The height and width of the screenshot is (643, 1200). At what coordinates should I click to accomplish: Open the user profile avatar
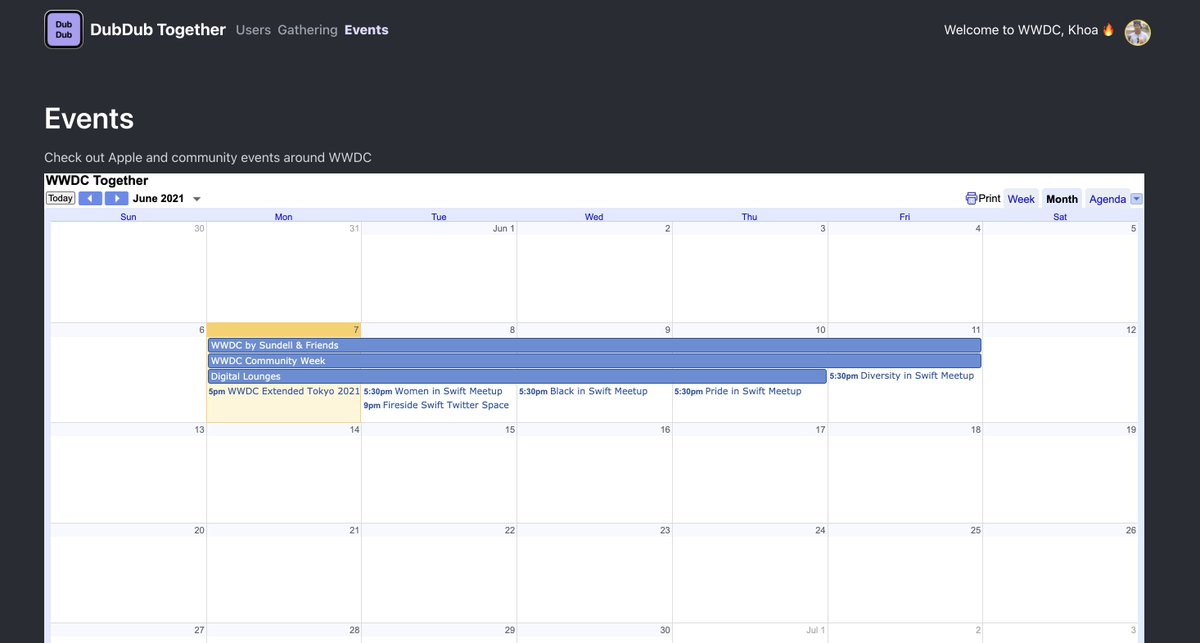(x=1137, y=32)
